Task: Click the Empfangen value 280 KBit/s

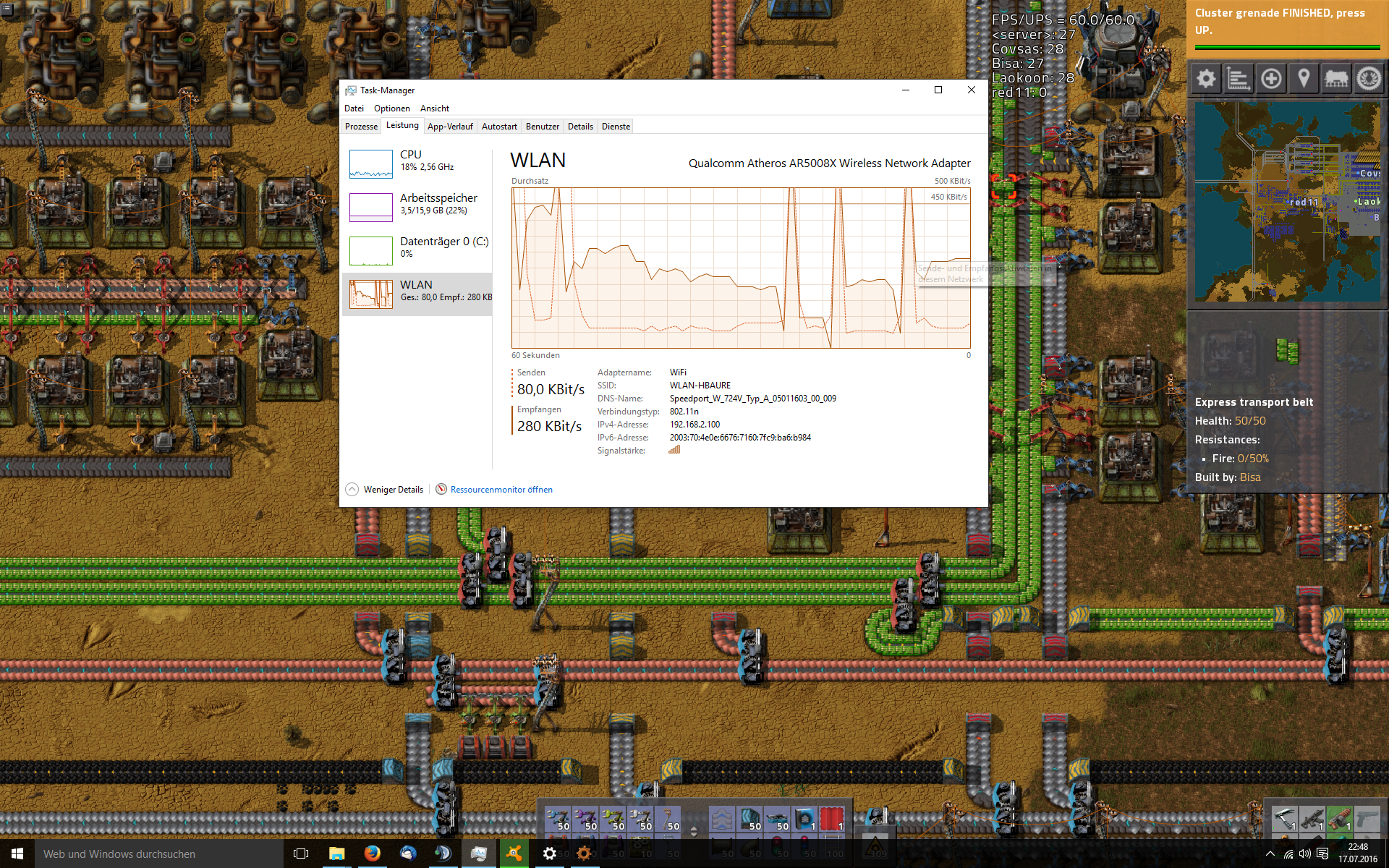Action: (x=549, y=426)
